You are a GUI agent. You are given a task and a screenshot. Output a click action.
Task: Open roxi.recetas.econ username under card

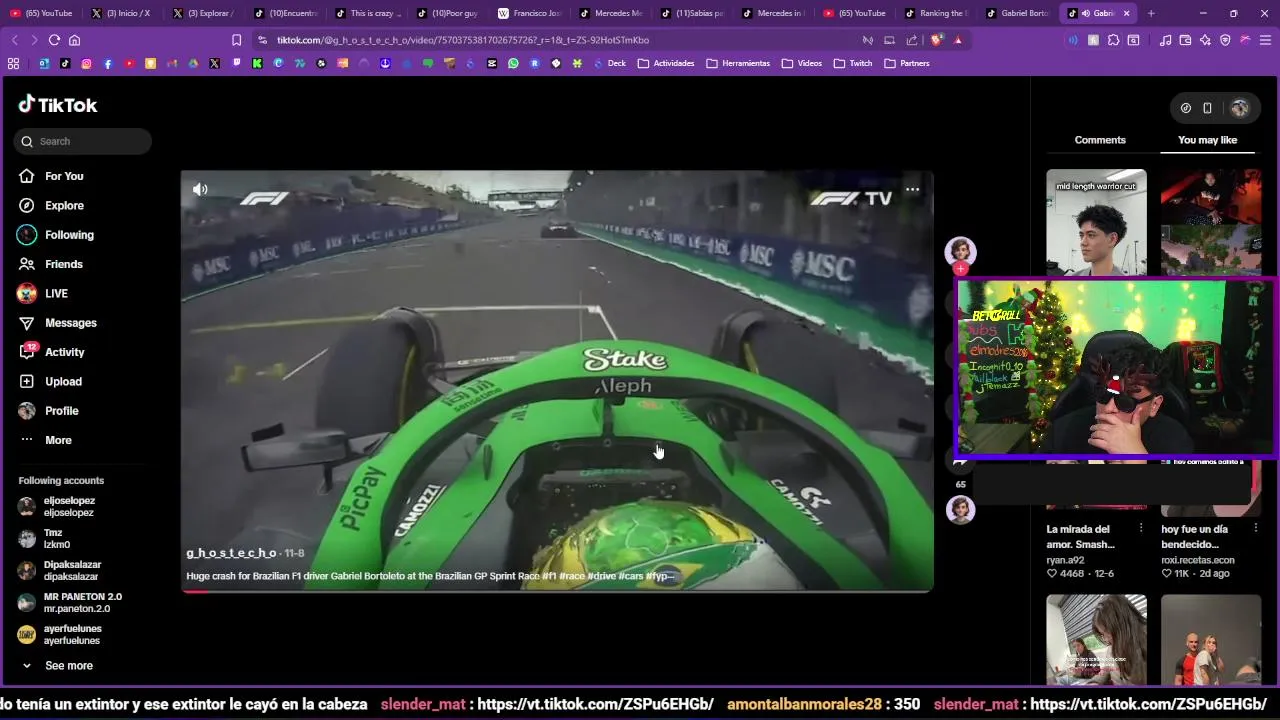pos(1198,560)
